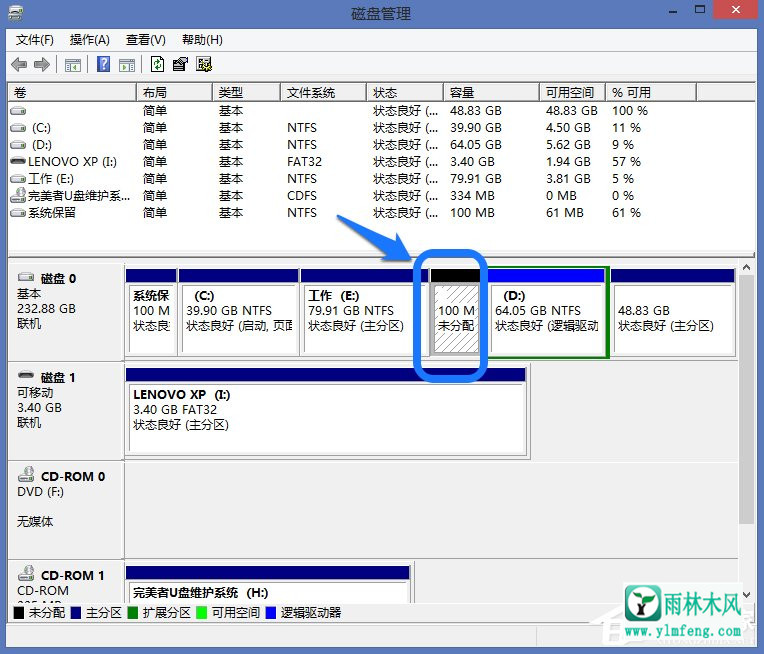Select the (D:) 64.05 GB logical drive block
Image resolution: width=764 pixels, height=654 pixels.
click(x=547, y=312)
